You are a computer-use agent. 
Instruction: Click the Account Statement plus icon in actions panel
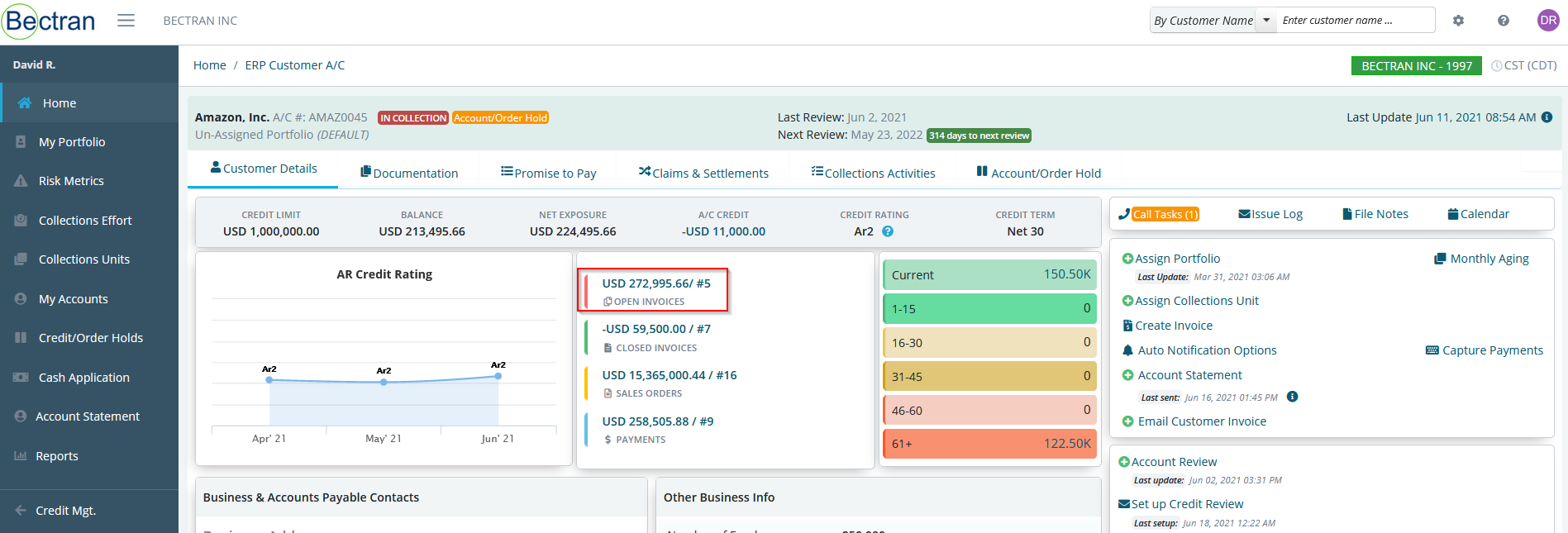[x=1127, y=375]
